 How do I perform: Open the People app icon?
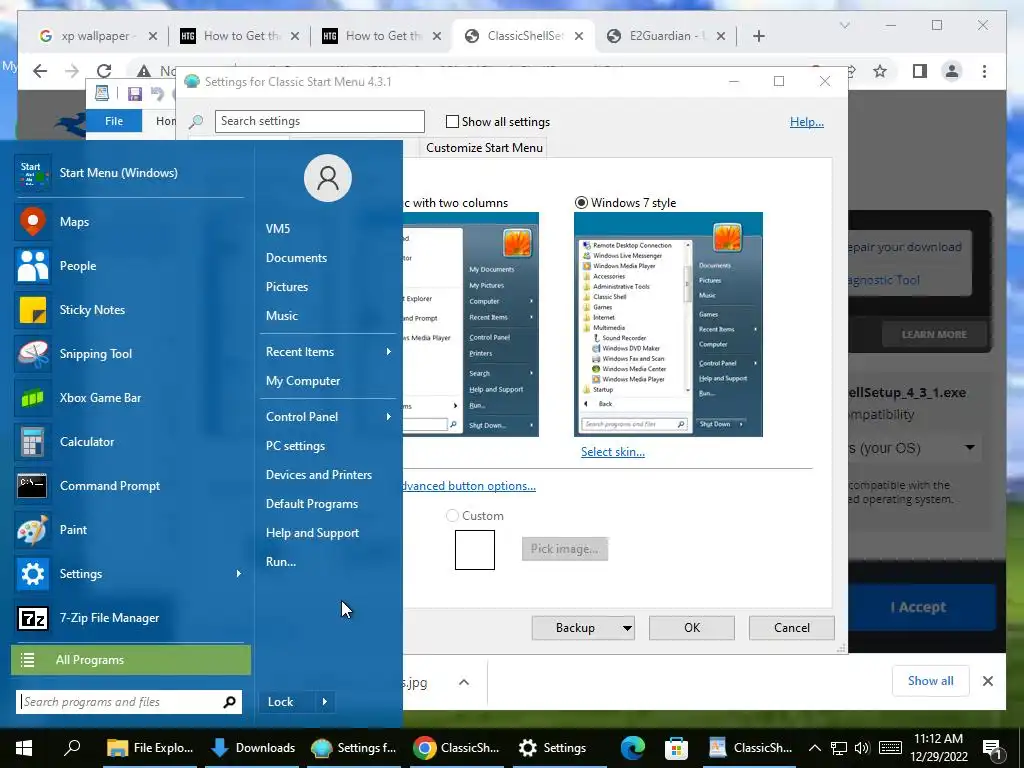point(32,266)
